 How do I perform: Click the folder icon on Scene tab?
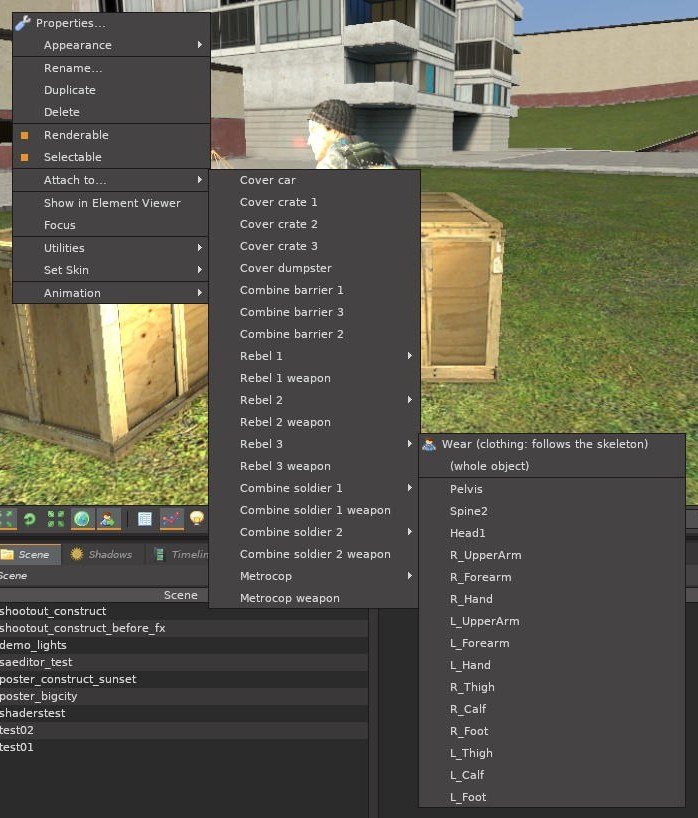(x=7, y=554)
